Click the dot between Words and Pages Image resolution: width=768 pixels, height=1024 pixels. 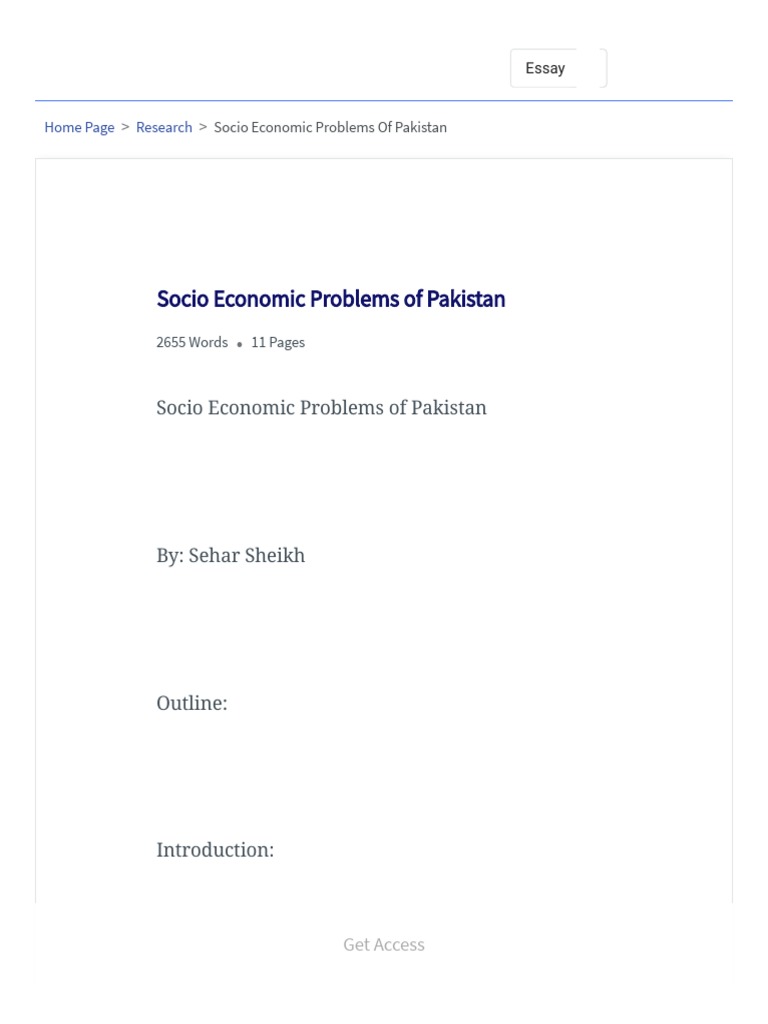pyautogui.click(x=240, y=344)
